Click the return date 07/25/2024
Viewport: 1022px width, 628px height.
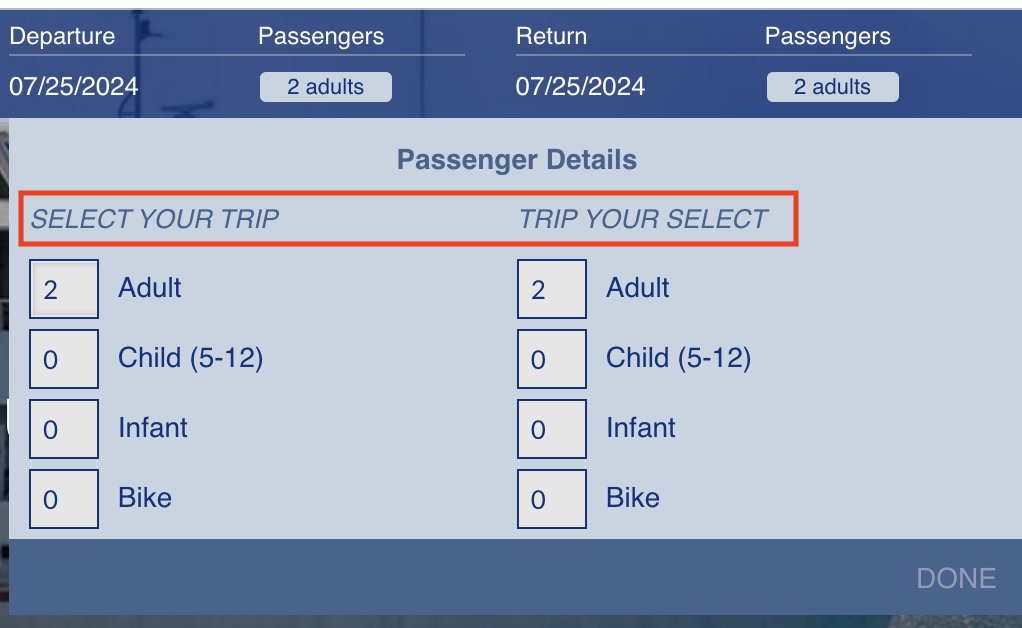(x=580, y=86)
